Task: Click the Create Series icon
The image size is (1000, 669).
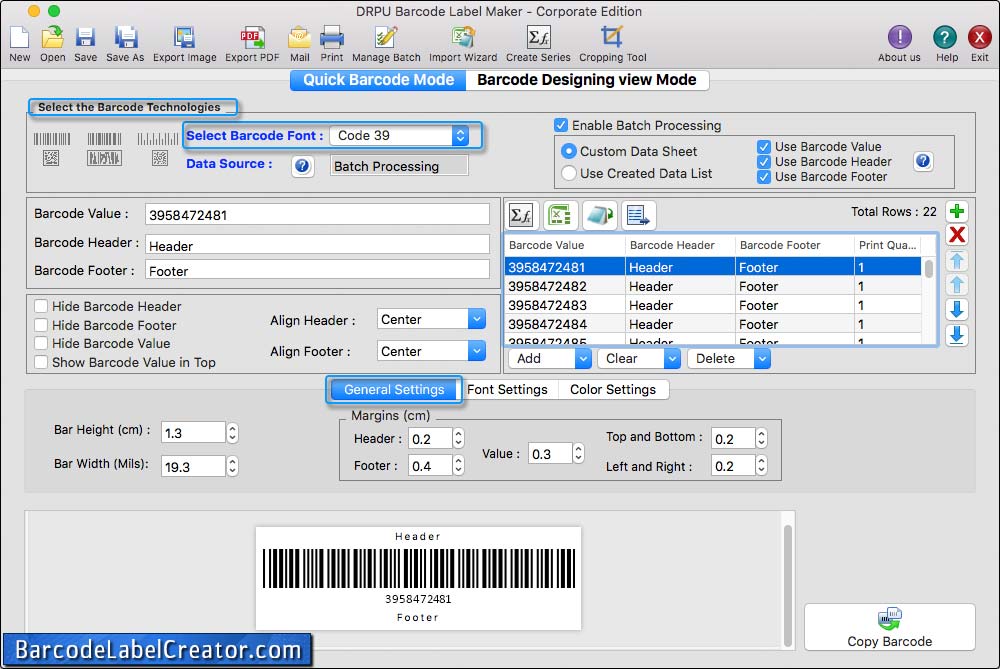Action: coord(538,38)
